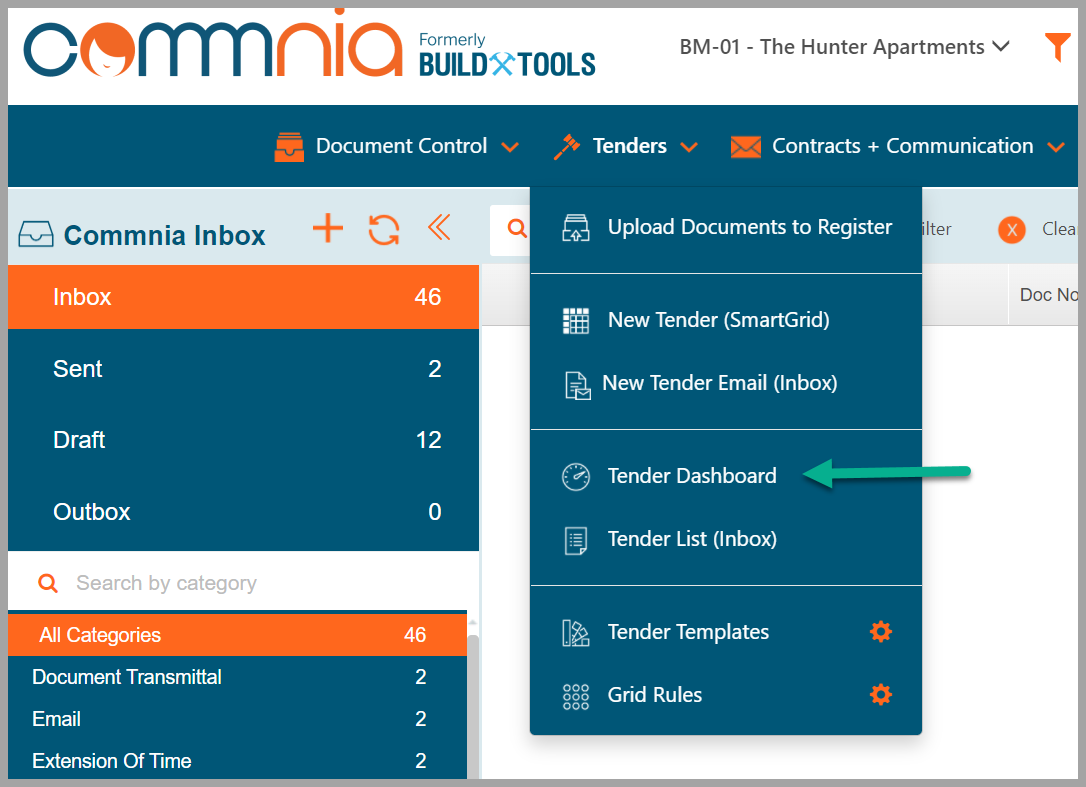The width and height of the screenshot is (1086, 787).
Task: Select Upload Documents to Register
Action: pyautogui.click(x=726, y=227)
